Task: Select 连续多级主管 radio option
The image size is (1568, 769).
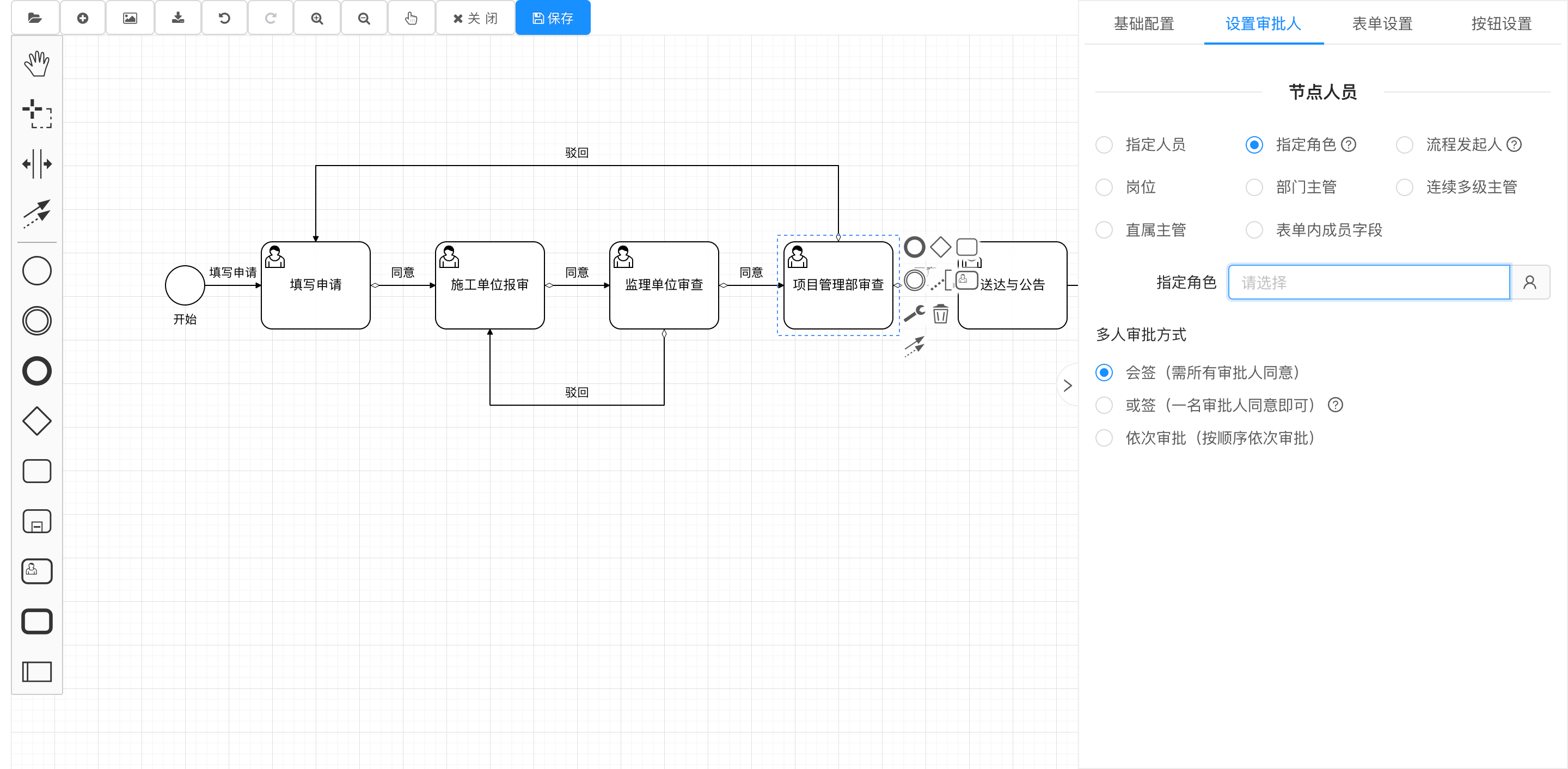Action: [x=1404, y=187]
